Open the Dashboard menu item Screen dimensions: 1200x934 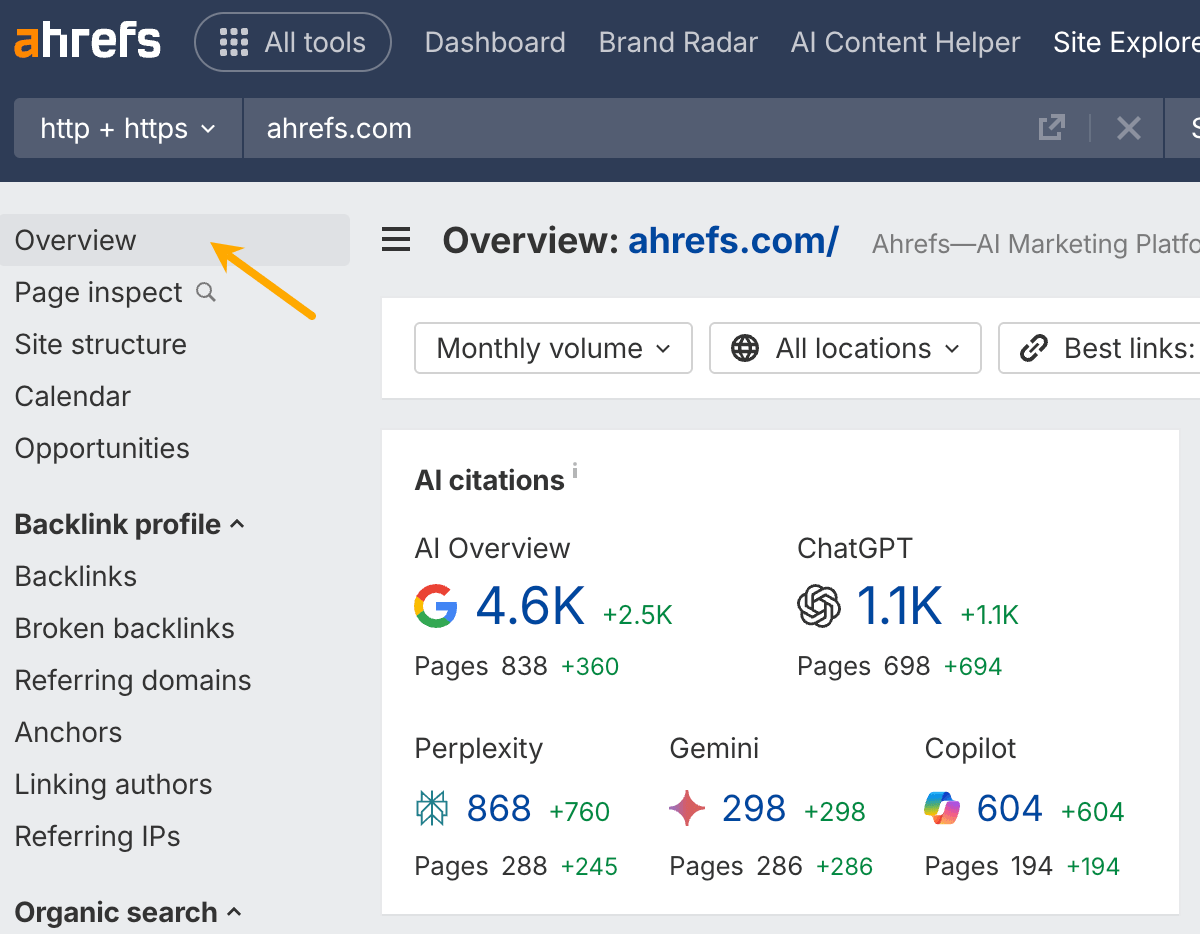495,42
